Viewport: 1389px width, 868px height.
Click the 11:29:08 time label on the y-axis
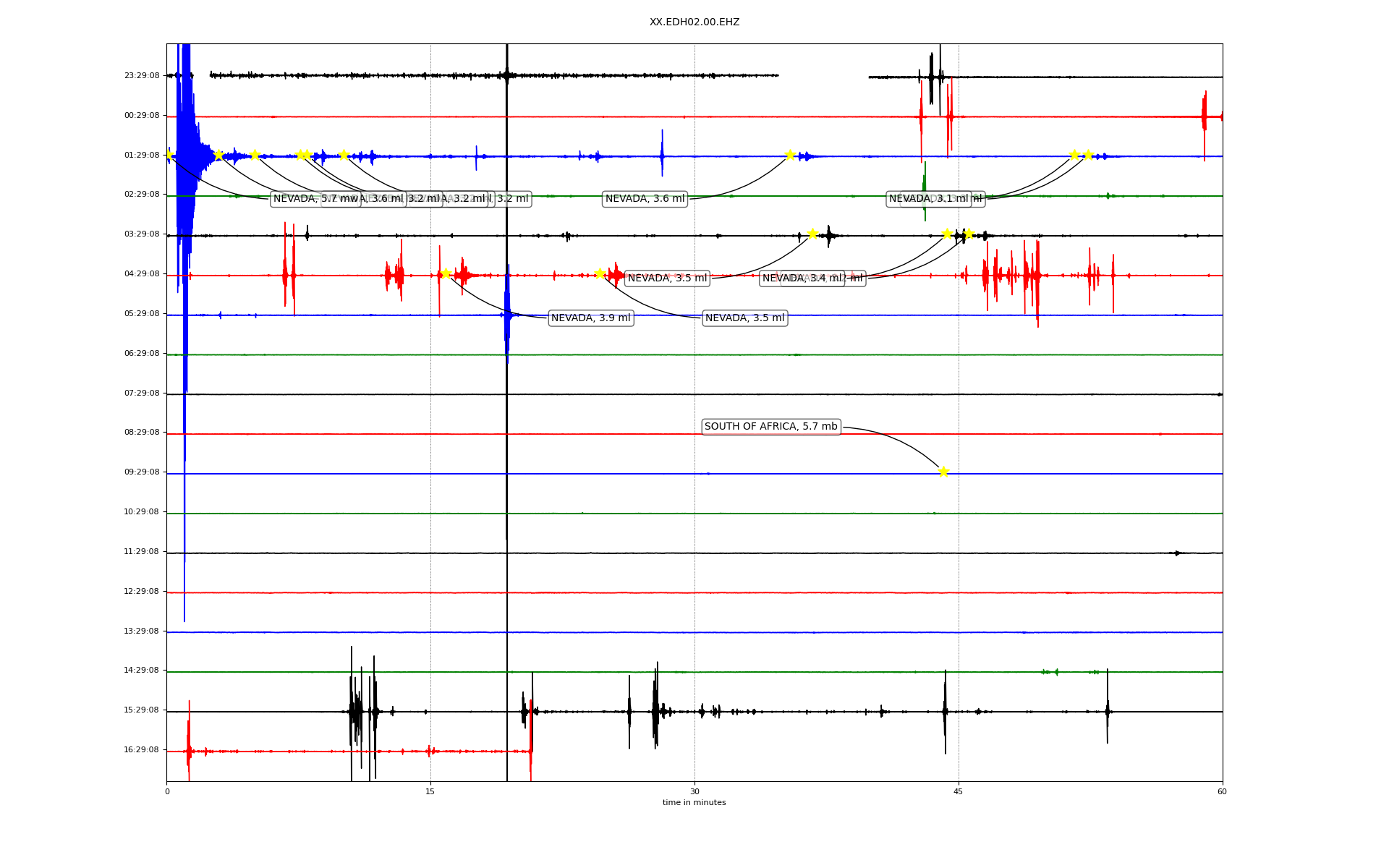pyautogui.click(x=142, y=552)
